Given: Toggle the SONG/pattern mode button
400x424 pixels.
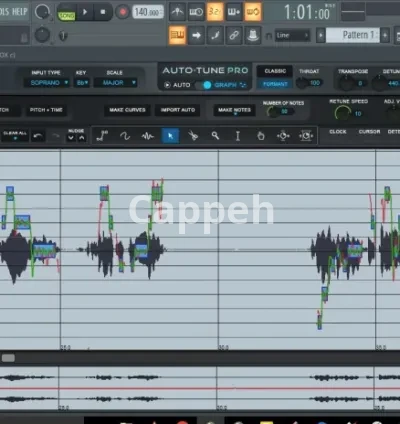Looking at the screenshot, I should point(66,16).
